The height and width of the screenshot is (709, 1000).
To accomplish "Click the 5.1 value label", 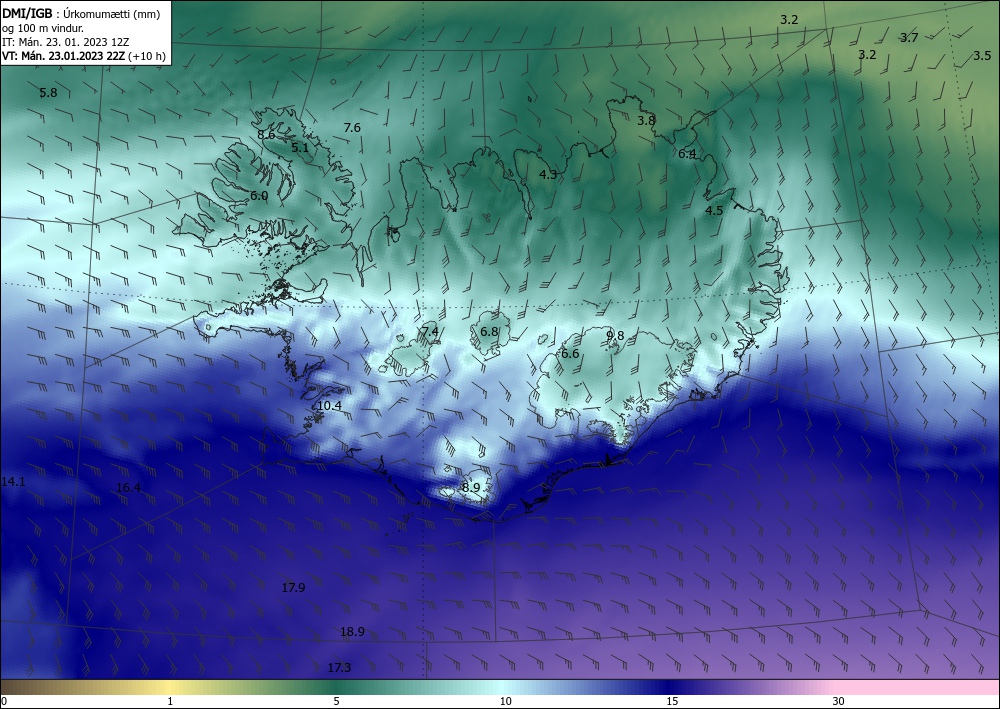I will (x=300, y=147).
